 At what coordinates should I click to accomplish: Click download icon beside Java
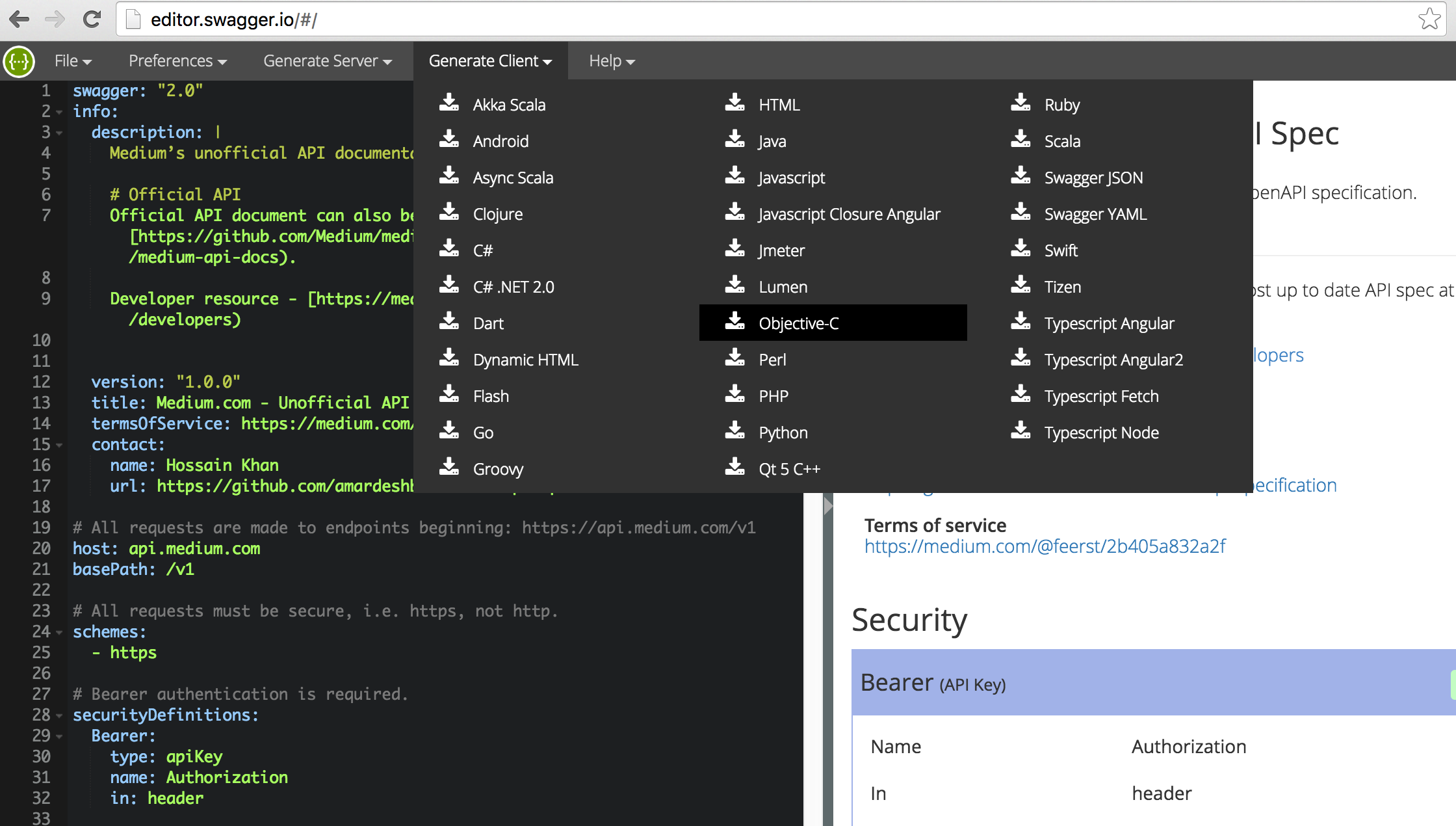click(x=735, y=139)
